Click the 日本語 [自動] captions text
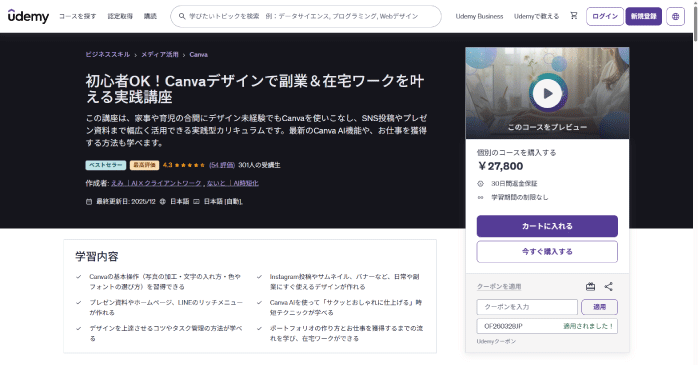 [x=223, y=202]
